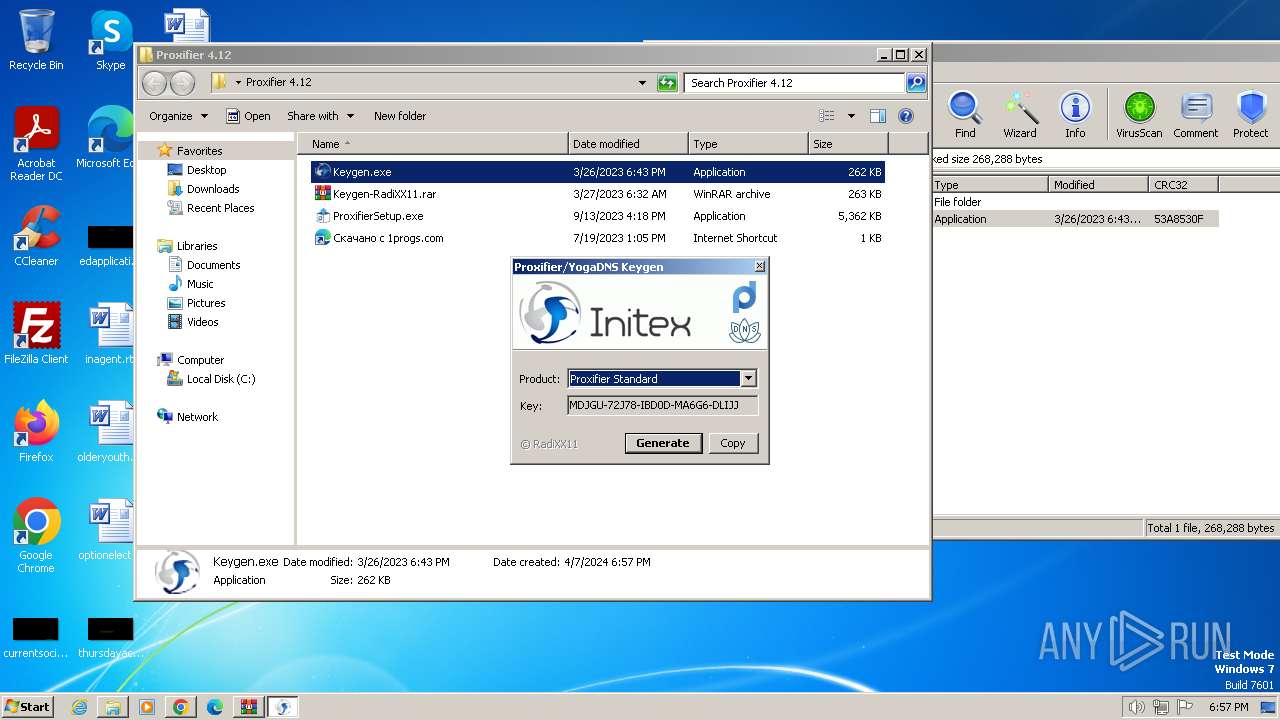Screen dimensions: 1280x720
Task: Open the Recycle Bin desktop icon
Action: click(x=36, y=40)
